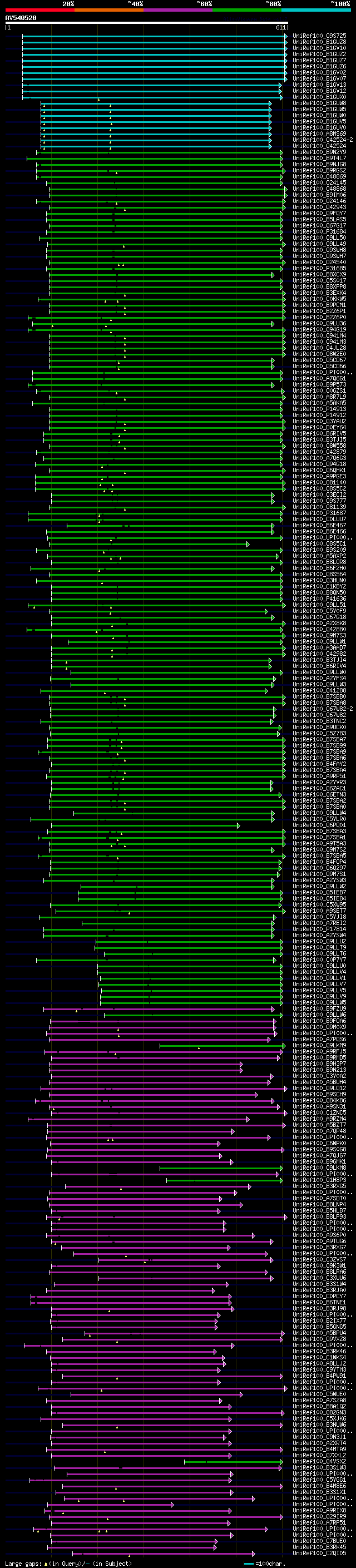Select the UniRef100_C0P7Y7 label
Image resolution: width=356 pixels, height=1568 pixels.
319,960
